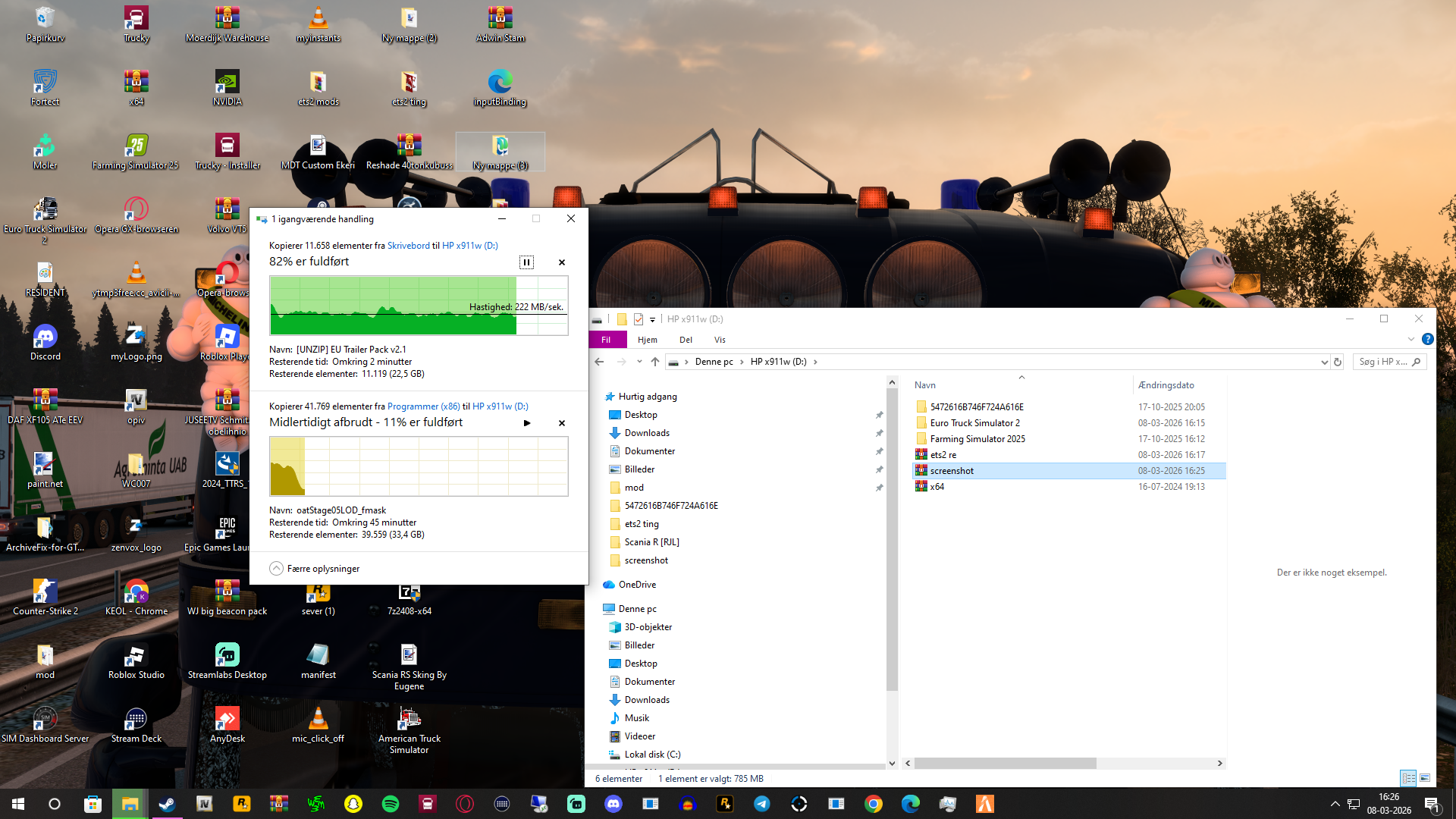Expand the Explorer ribbon chevron
This screenshot has height=819, width=1456.
(x=1410, y=339)
